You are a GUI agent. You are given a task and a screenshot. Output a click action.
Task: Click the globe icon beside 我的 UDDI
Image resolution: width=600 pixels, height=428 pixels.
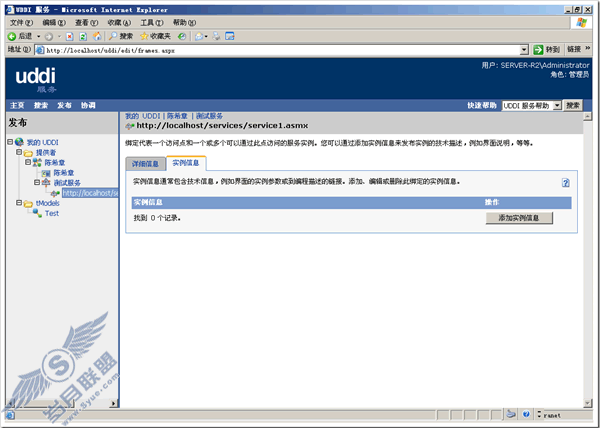pyautogui.click(x=19, y=142)
